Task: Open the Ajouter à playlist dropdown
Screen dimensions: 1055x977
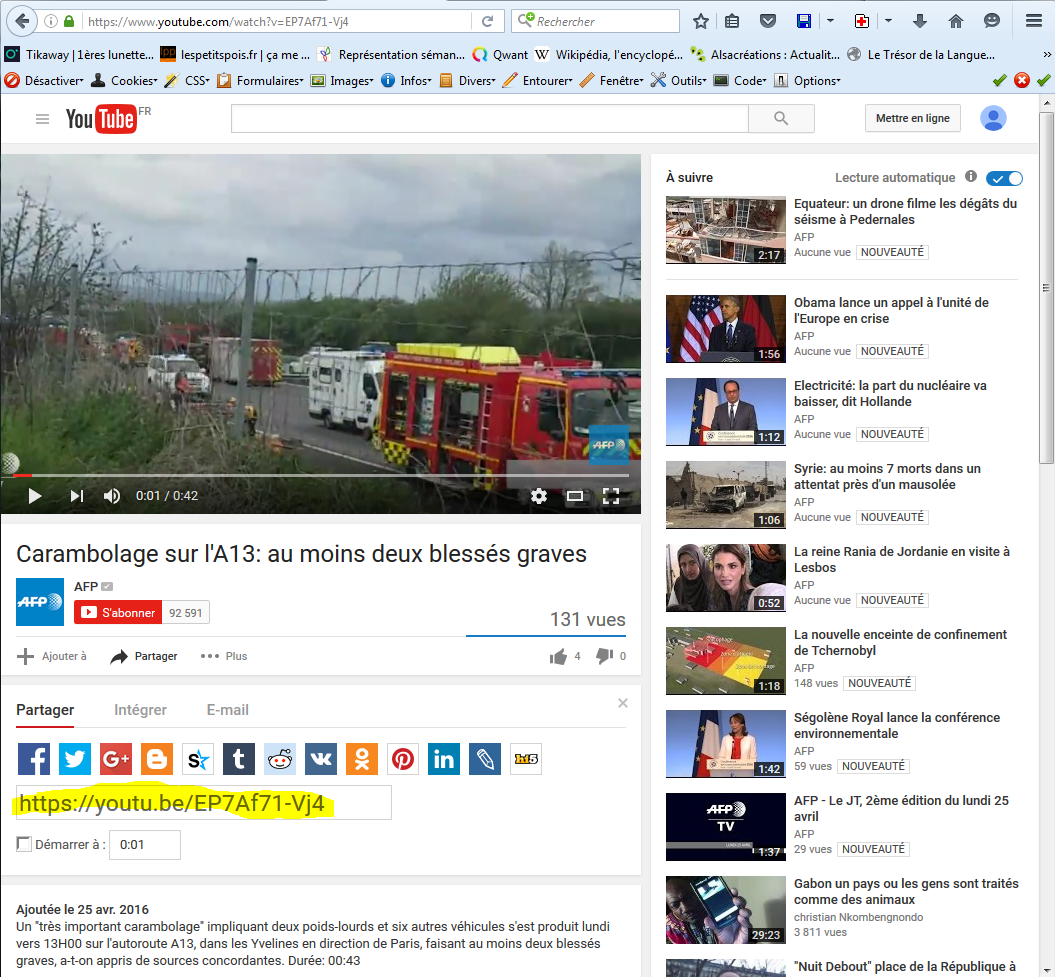Action: point(52,656)
